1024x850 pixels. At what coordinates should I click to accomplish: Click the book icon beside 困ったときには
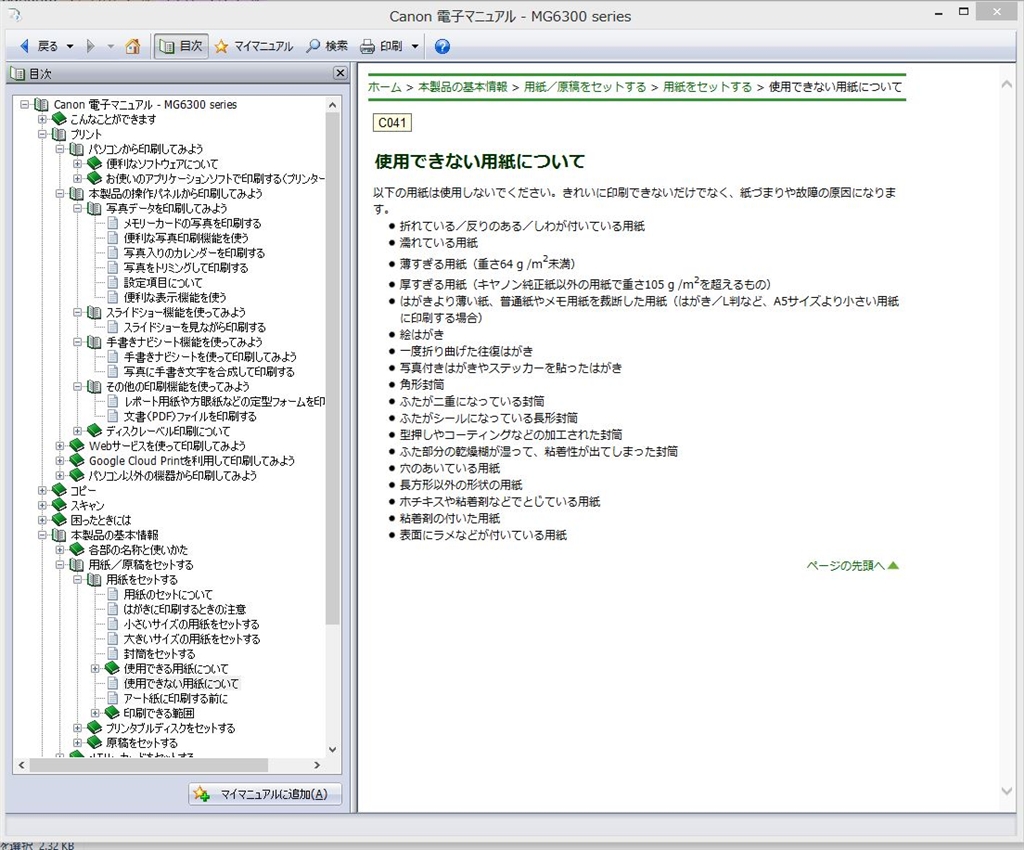[x=59, y=520]
